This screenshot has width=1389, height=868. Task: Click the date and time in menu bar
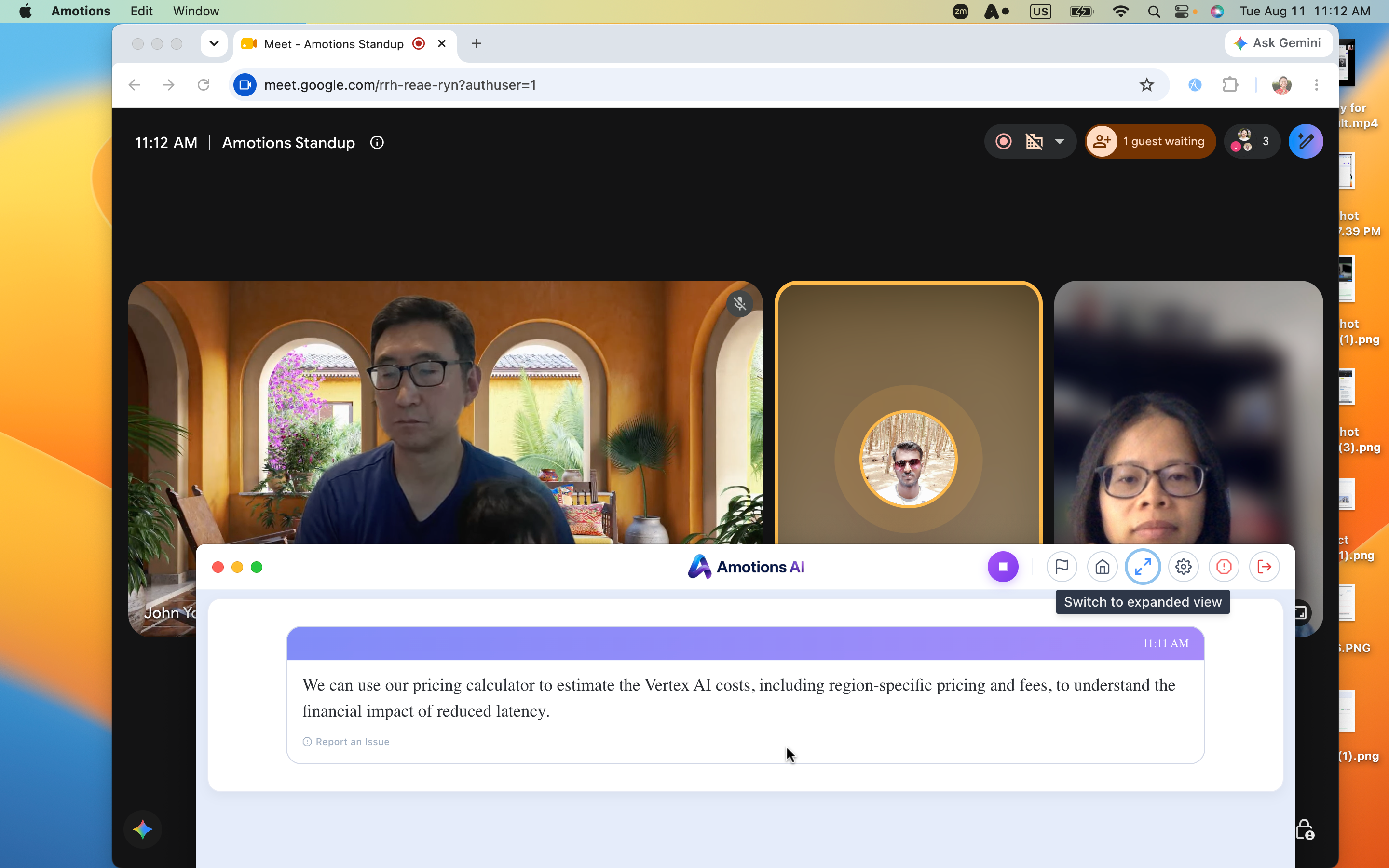click(x=1305, y=11)
